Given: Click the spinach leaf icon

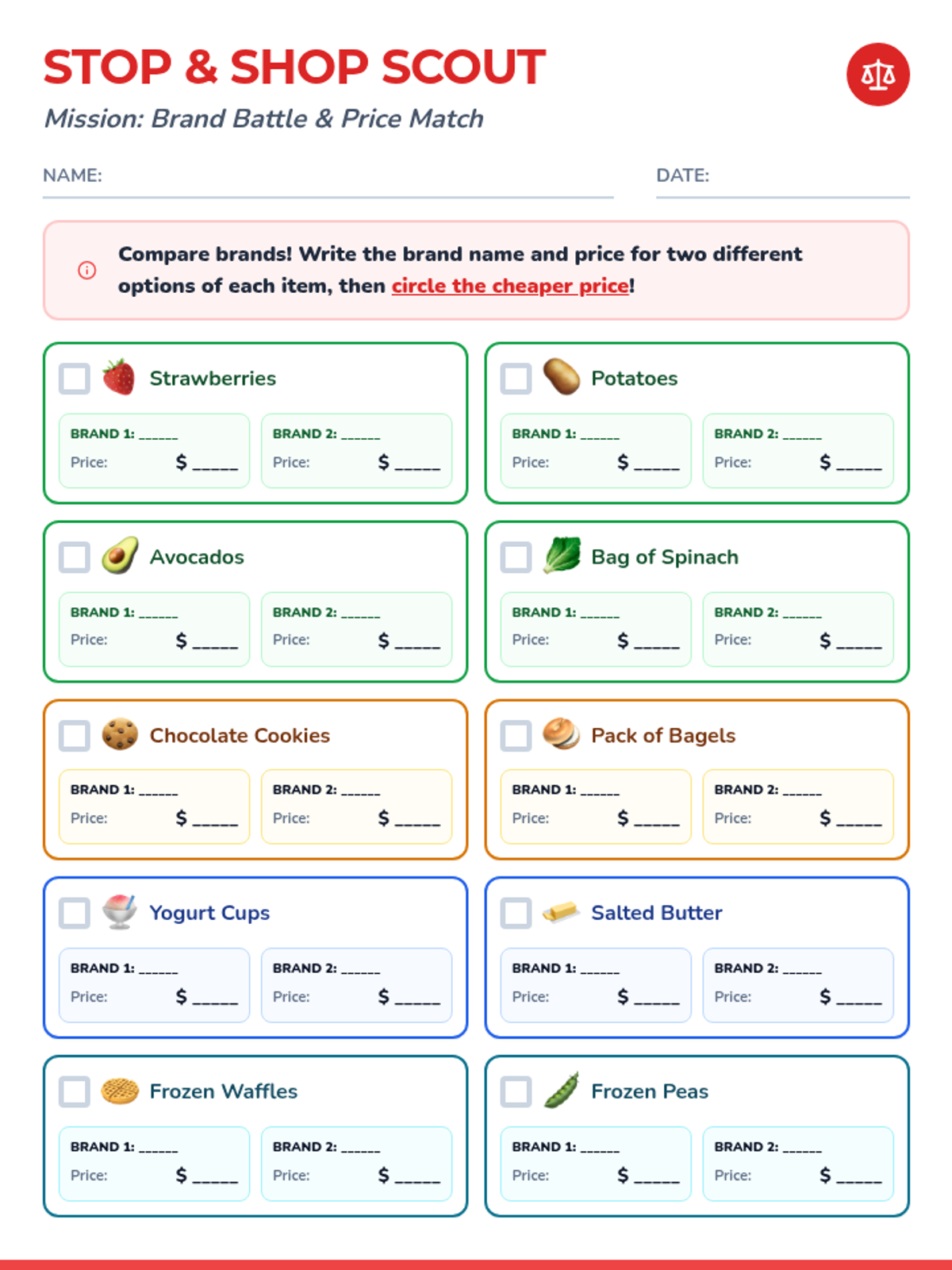Looking at the screenshot, I should pos(561,556).
